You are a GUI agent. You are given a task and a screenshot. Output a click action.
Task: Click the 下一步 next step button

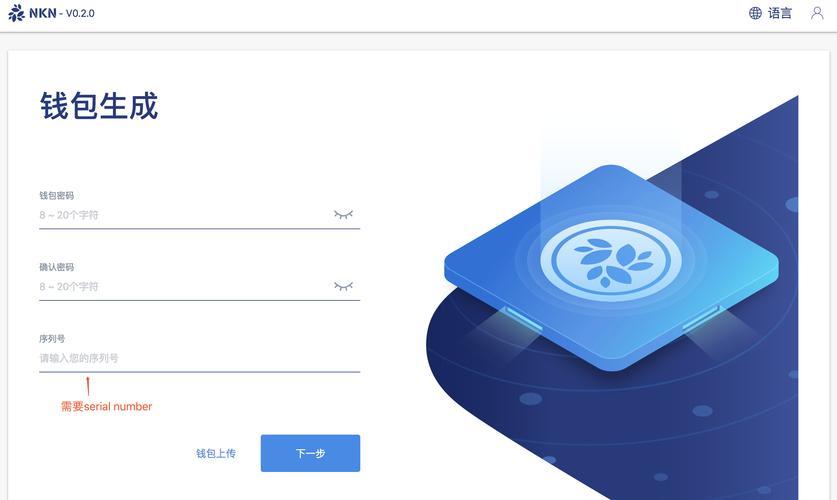point(310,453)
